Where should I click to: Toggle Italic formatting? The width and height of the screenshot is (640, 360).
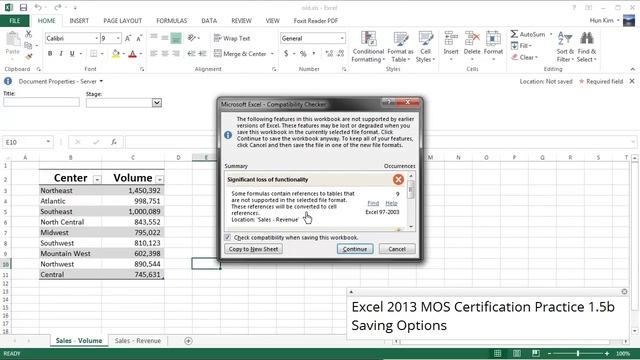coord(61,53)
